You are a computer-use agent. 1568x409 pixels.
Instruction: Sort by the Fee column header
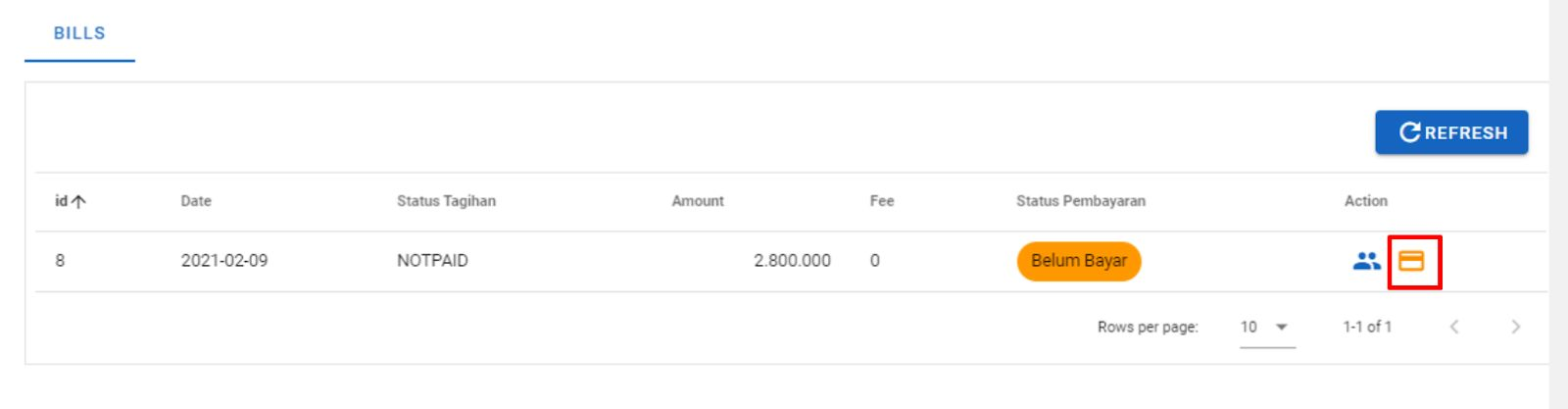click(x=882, y=201)
